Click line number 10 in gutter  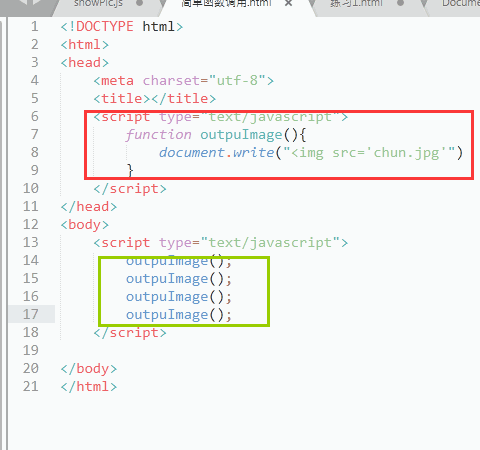click(31, 188)
